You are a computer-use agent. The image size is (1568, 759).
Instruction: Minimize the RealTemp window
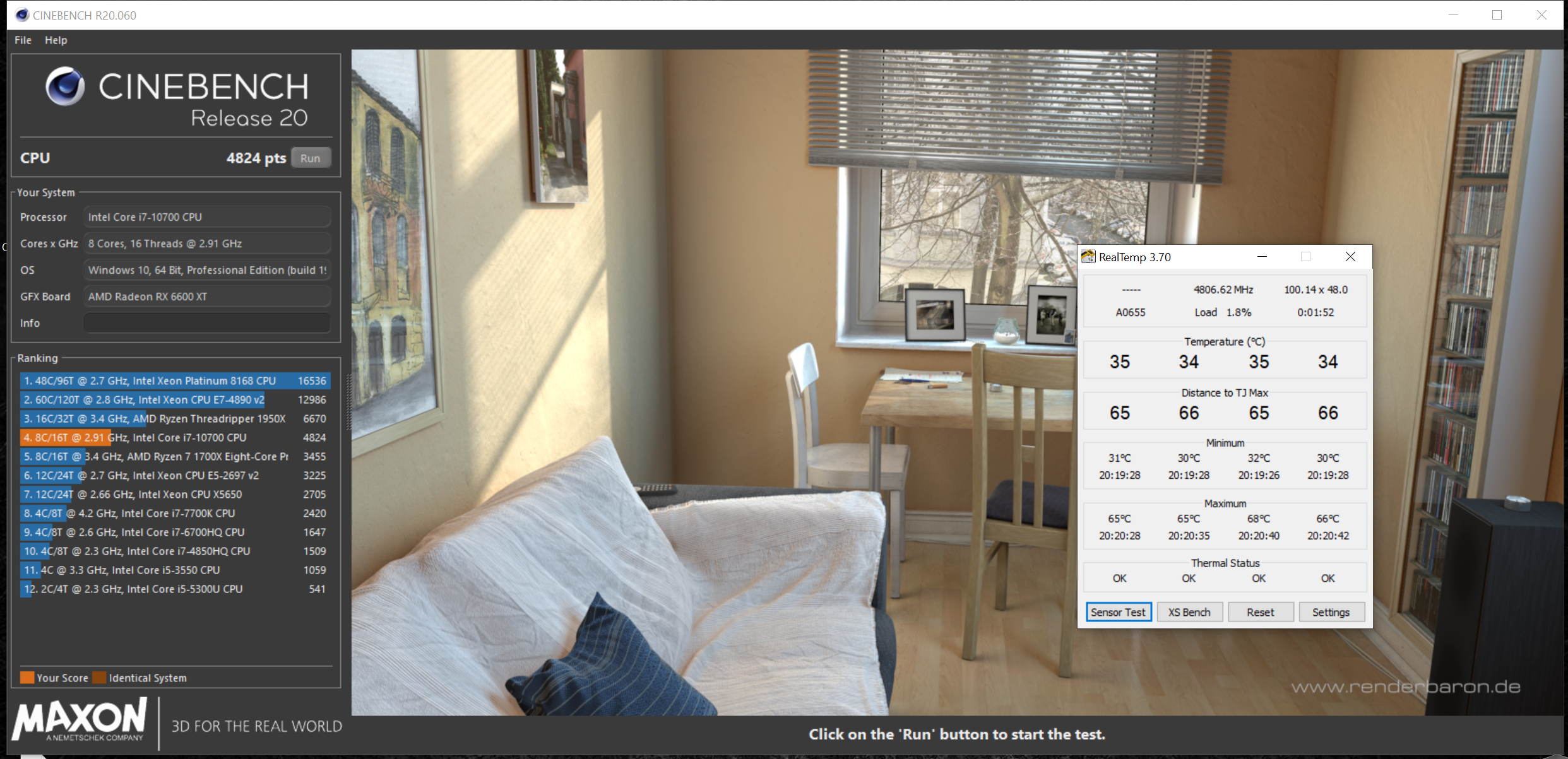coord(1262,256)
